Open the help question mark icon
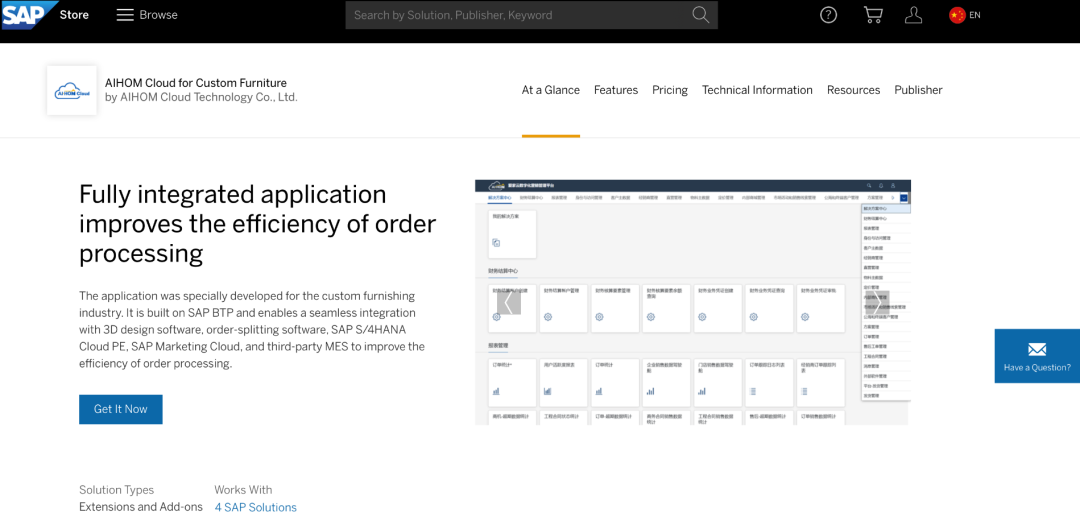1080x517 pixels. point(829,15)
